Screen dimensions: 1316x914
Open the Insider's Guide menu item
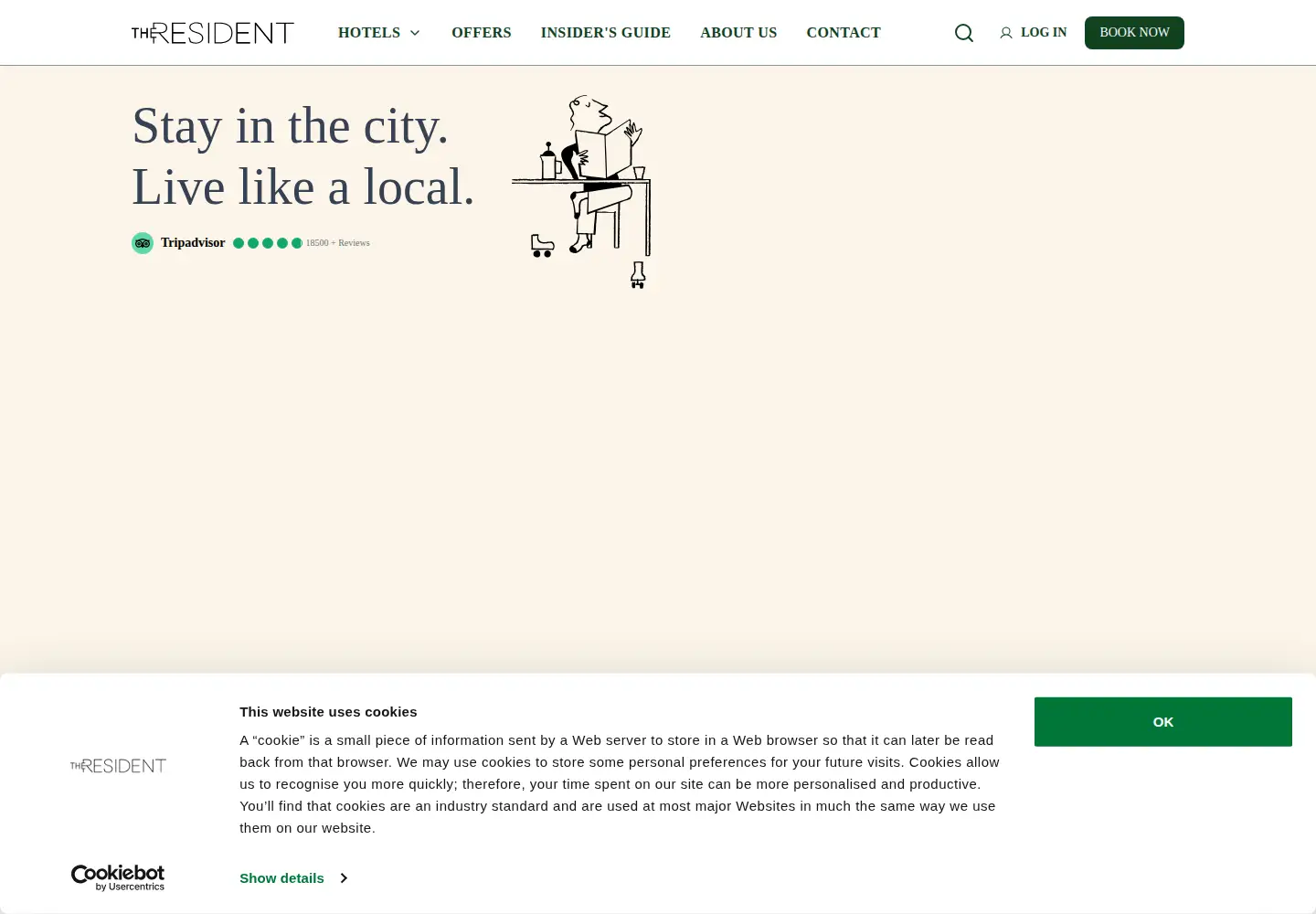(606, 33)
